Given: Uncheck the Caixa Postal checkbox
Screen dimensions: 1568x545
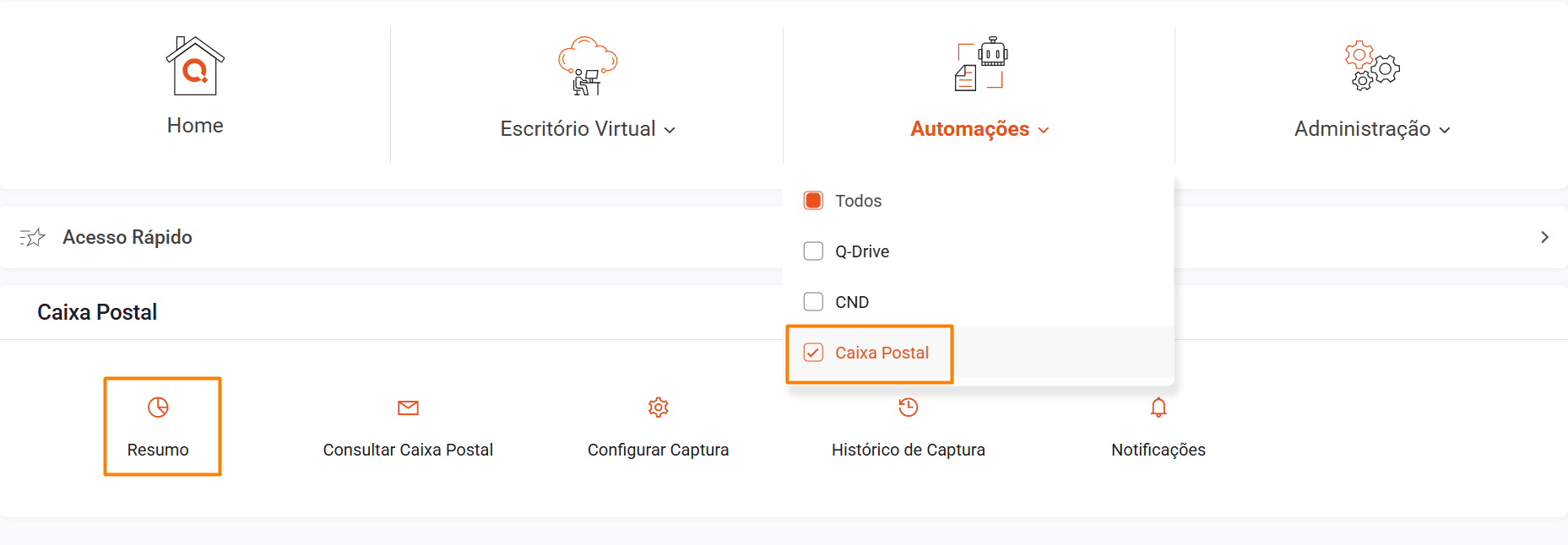Looking at the screenshot, I should coord(813,353).
